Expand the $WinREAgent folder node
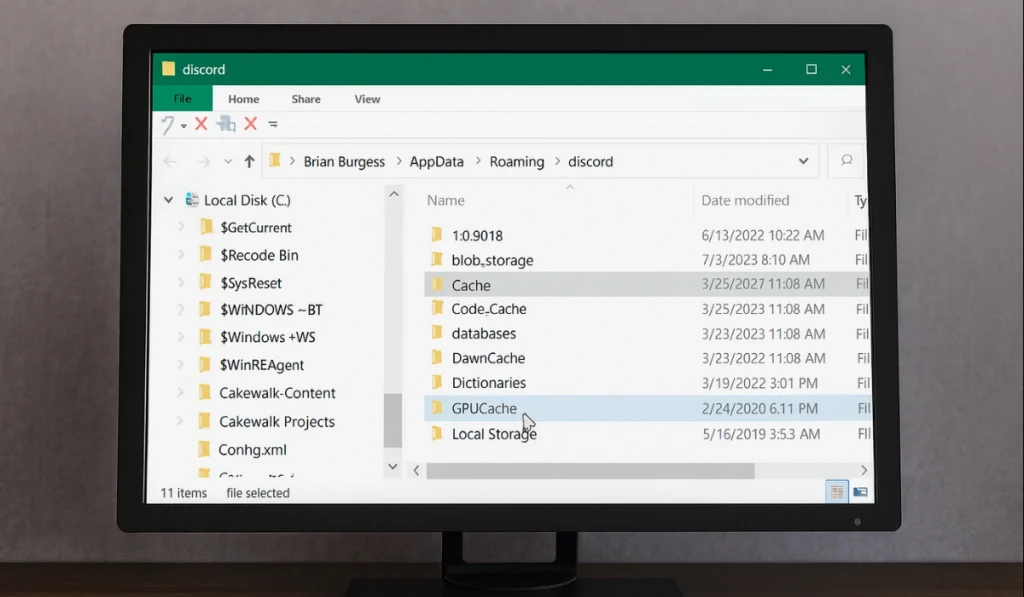This screenshot has width=1024, height=597. click(x=181, y=364)
